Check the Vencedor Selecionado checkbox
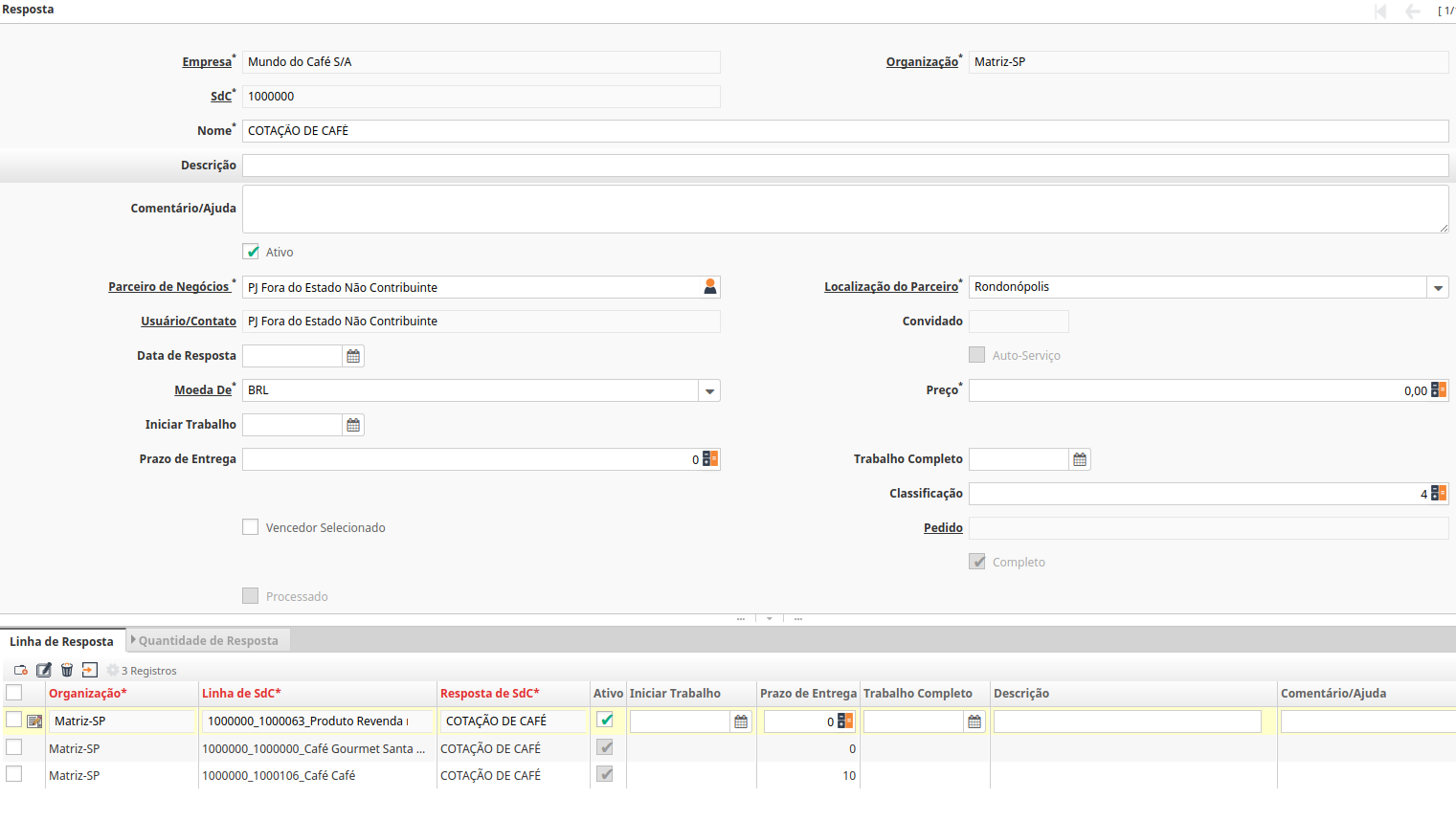Image resolution: width=1456 pixels, height=821 pixels. click(251, 527)
